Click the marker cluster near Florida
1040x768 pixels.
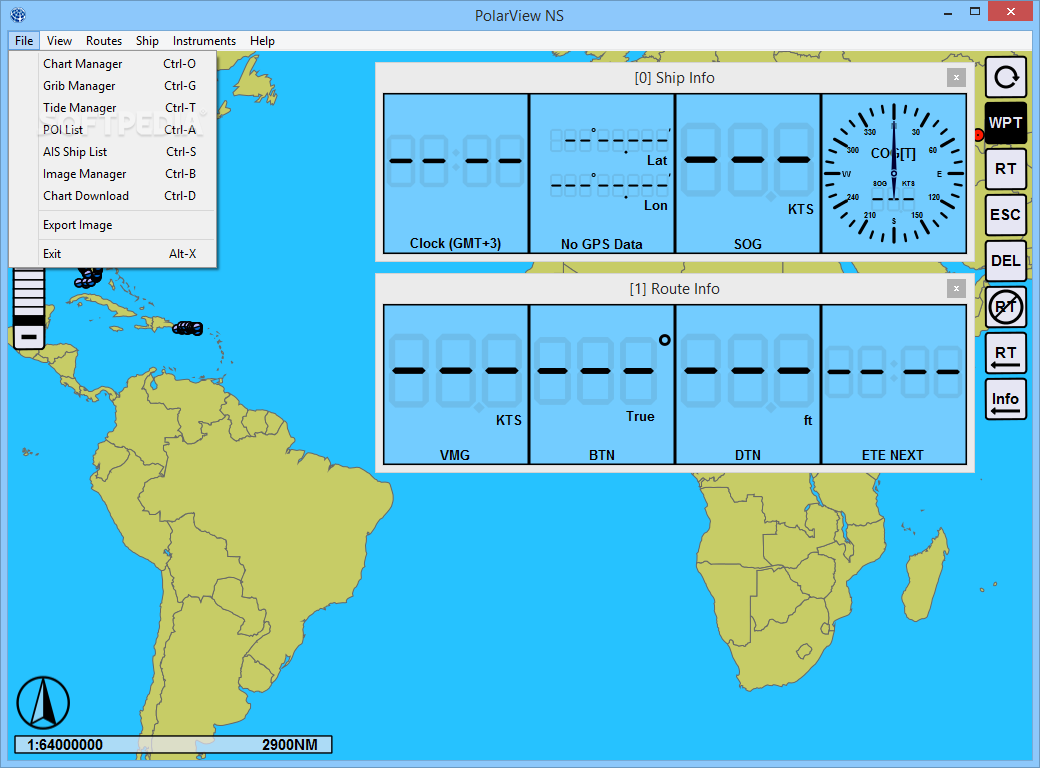(x=88, y=277)
